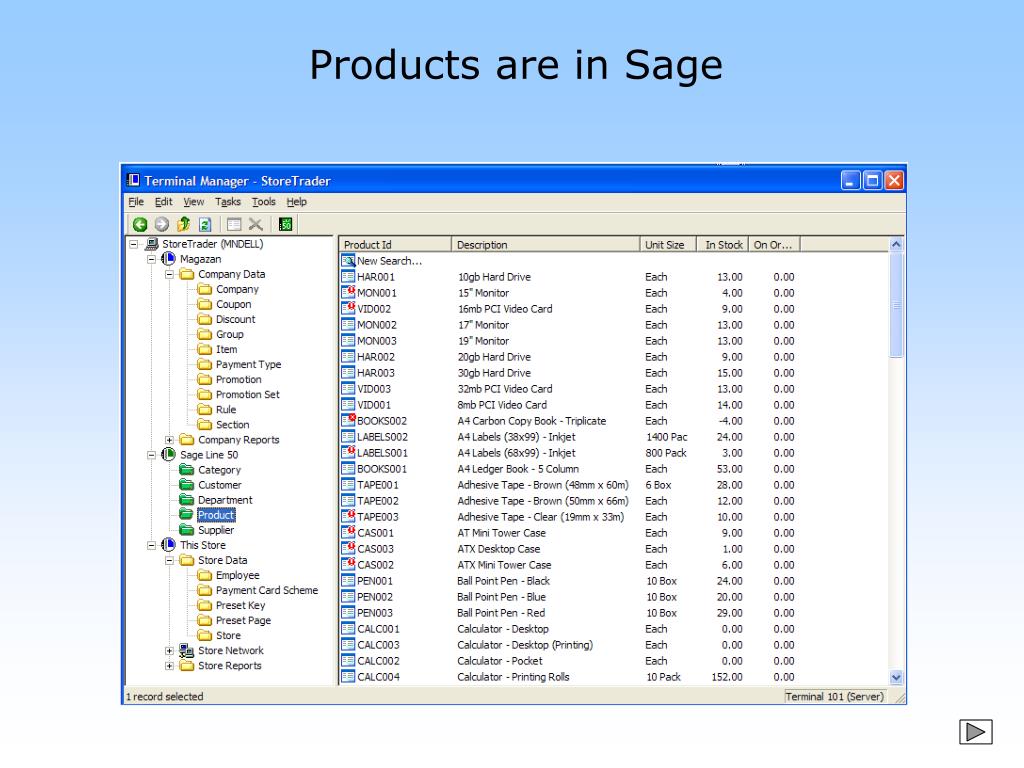Click the product list vertical scrollbar thumb

(x=896, y=304)
